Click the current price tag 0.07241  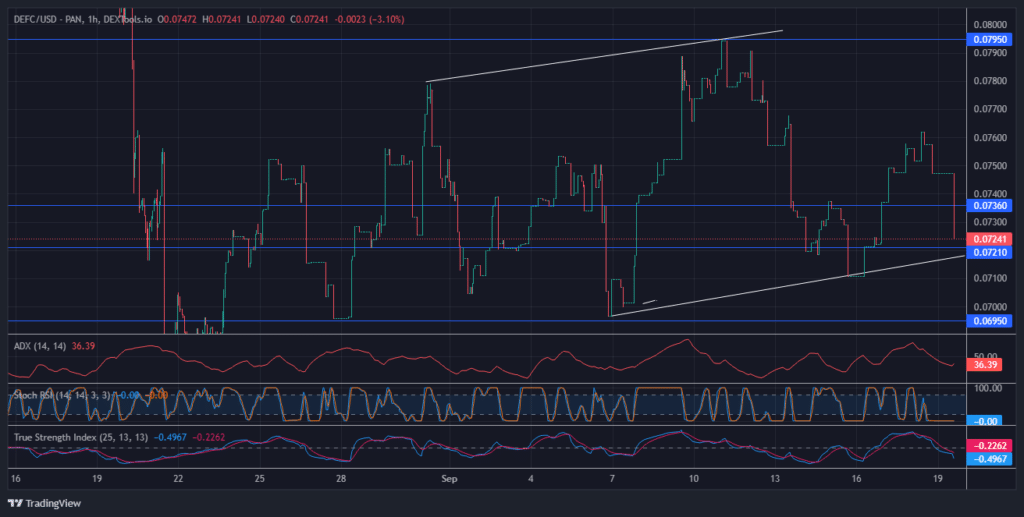pos(989,239)
